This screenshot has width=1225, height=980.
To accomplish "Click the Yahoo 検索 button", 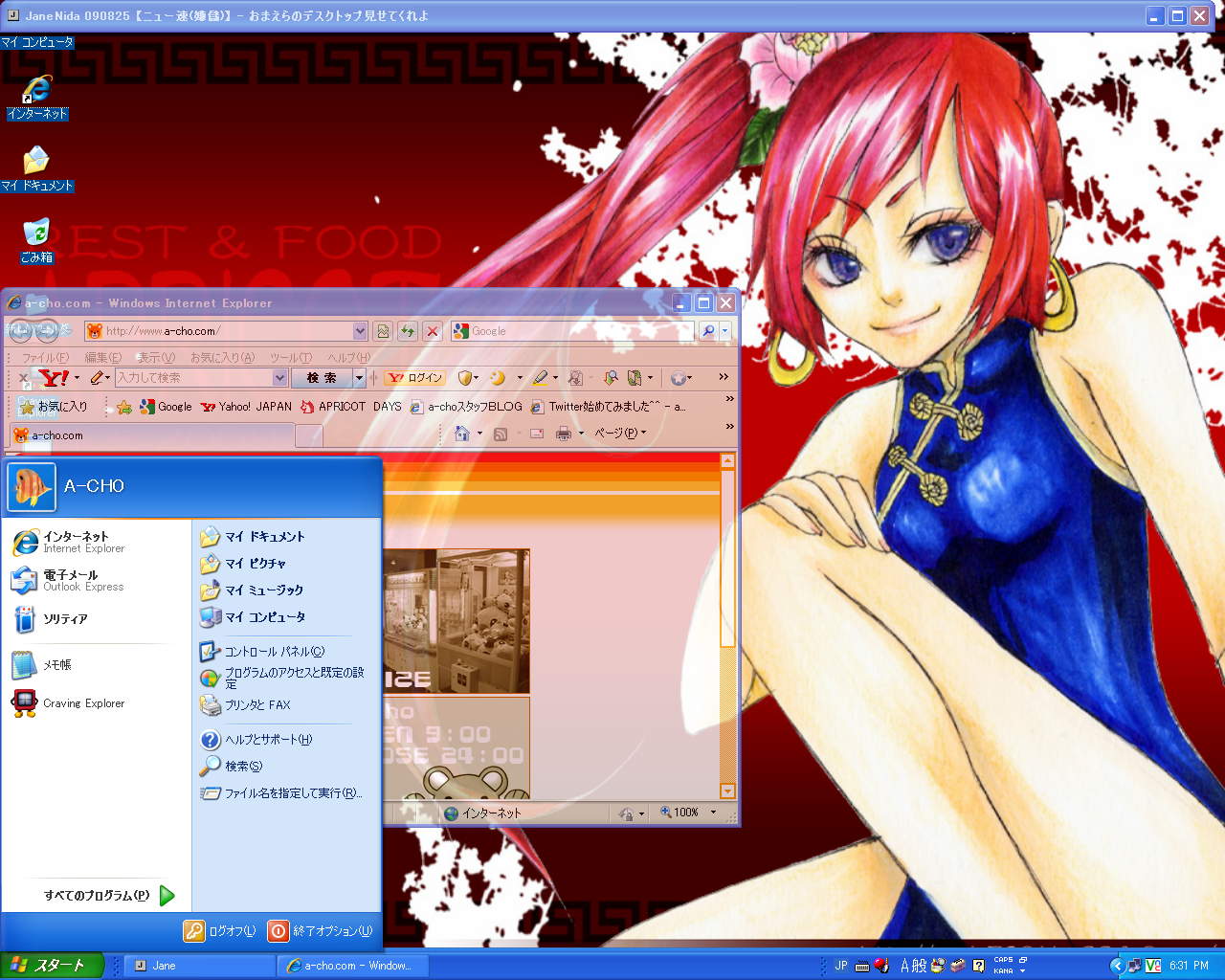I will tap(322, 378).
